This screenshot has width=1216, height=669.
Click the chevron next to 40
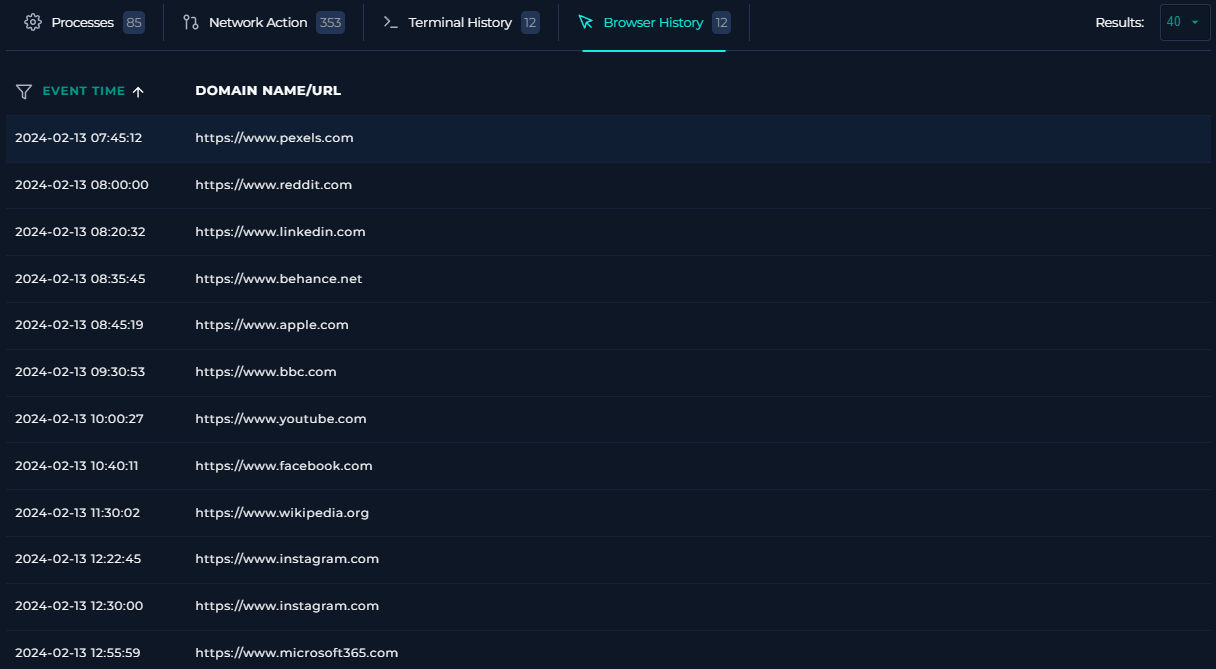coord(1197,22)
